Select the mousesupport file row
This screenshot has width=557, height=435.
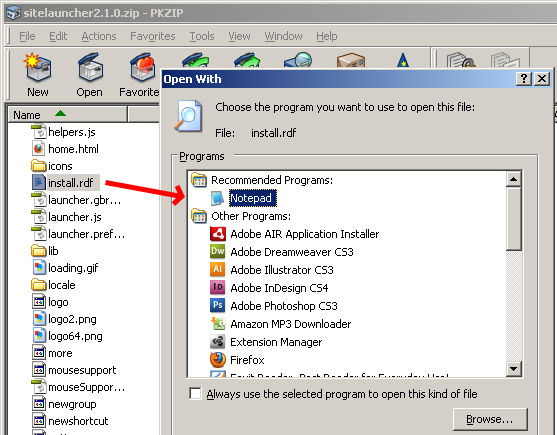point(75,370)
